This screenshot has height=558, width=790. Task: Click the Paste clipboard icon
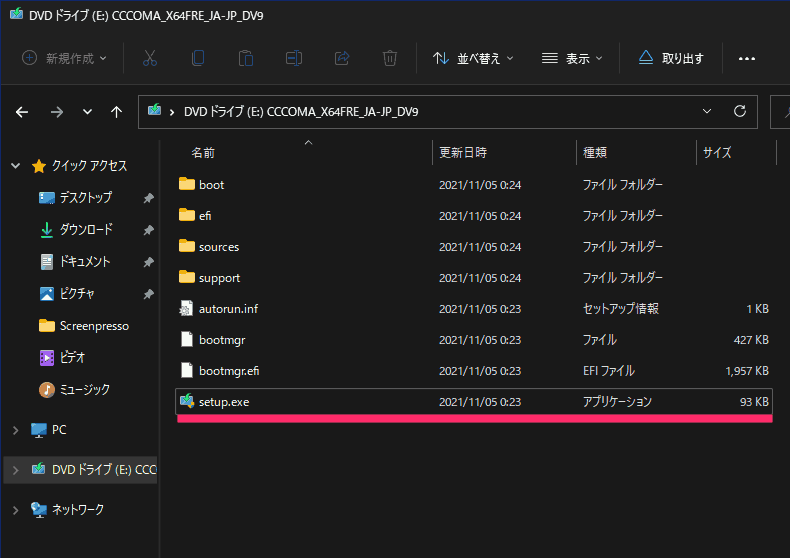click(x=246, y=58)
